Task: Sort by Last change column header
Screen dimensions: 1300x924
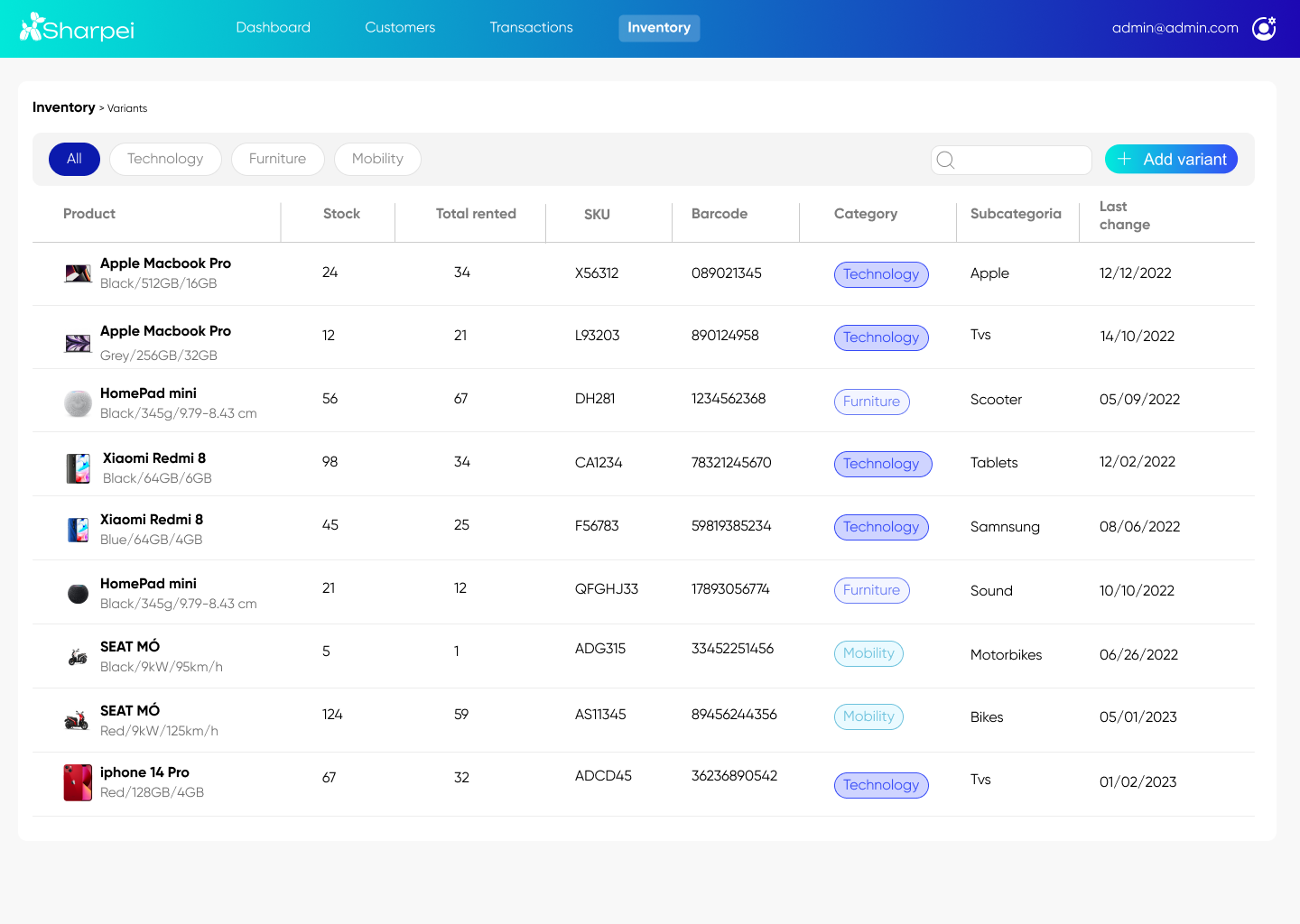Action: coord(1124,216)
